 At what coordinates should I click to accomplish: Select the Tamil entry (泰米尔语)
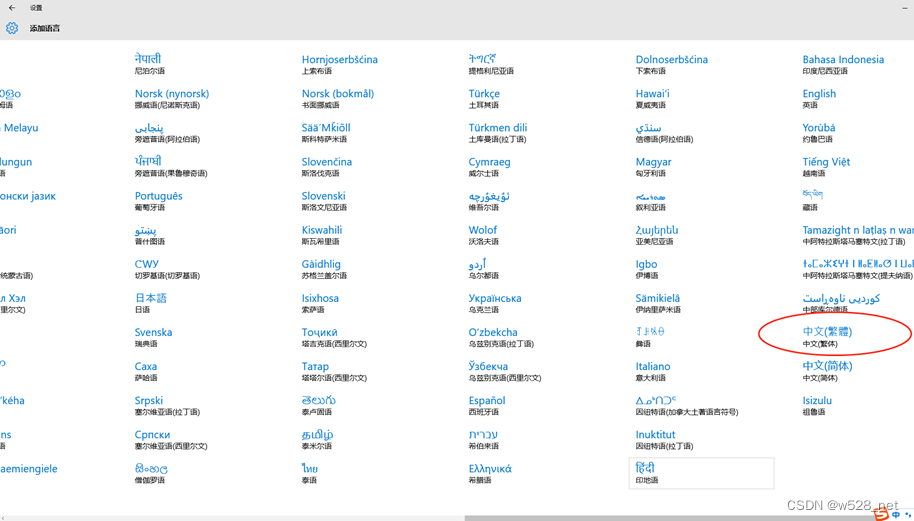pyautogui.click(x=317, y=439)
